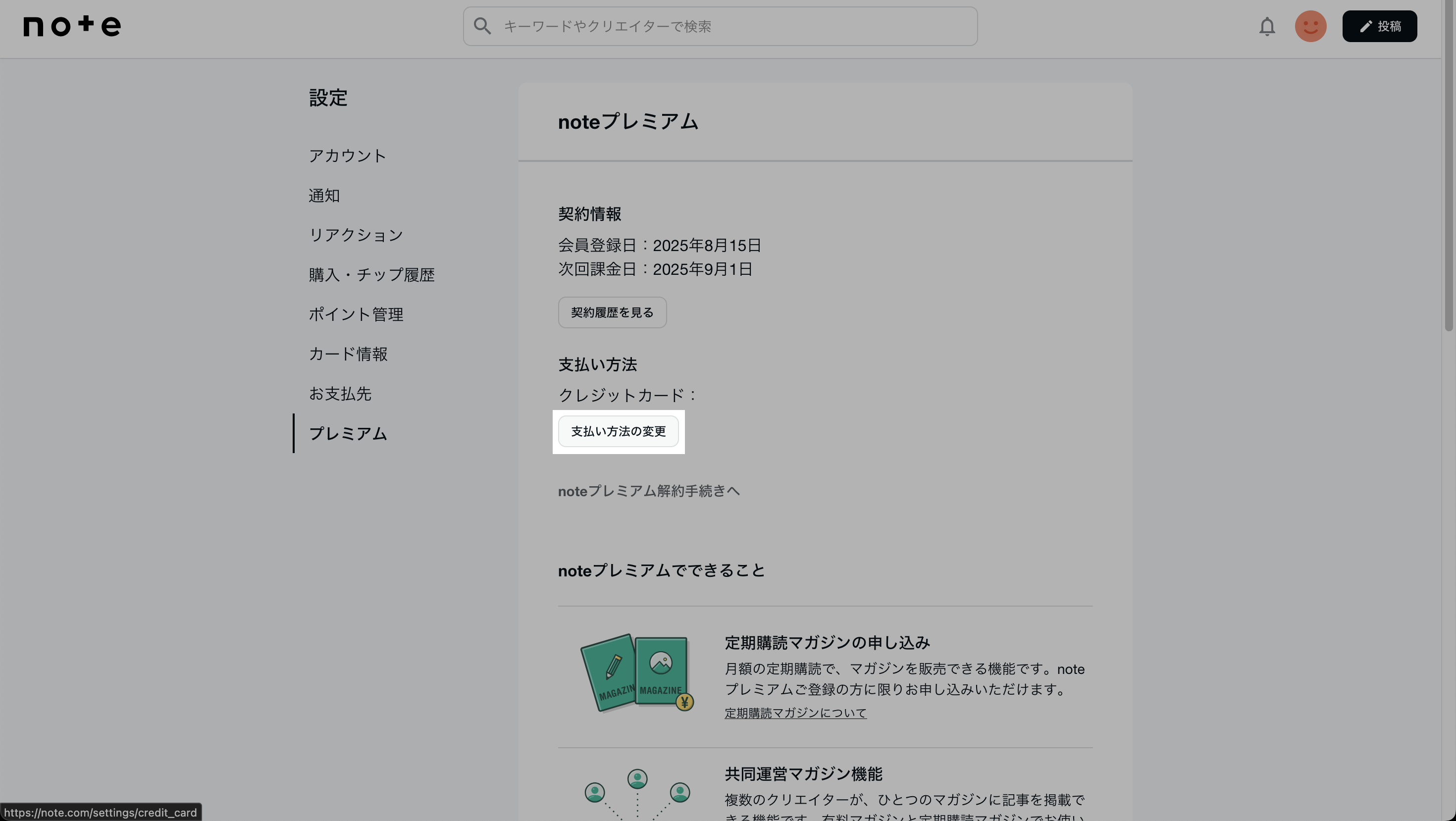Viewport: 1456px width, 821px height.
Task: Click the pencil icon on the 投稿 button
Action: (1365, 26)
